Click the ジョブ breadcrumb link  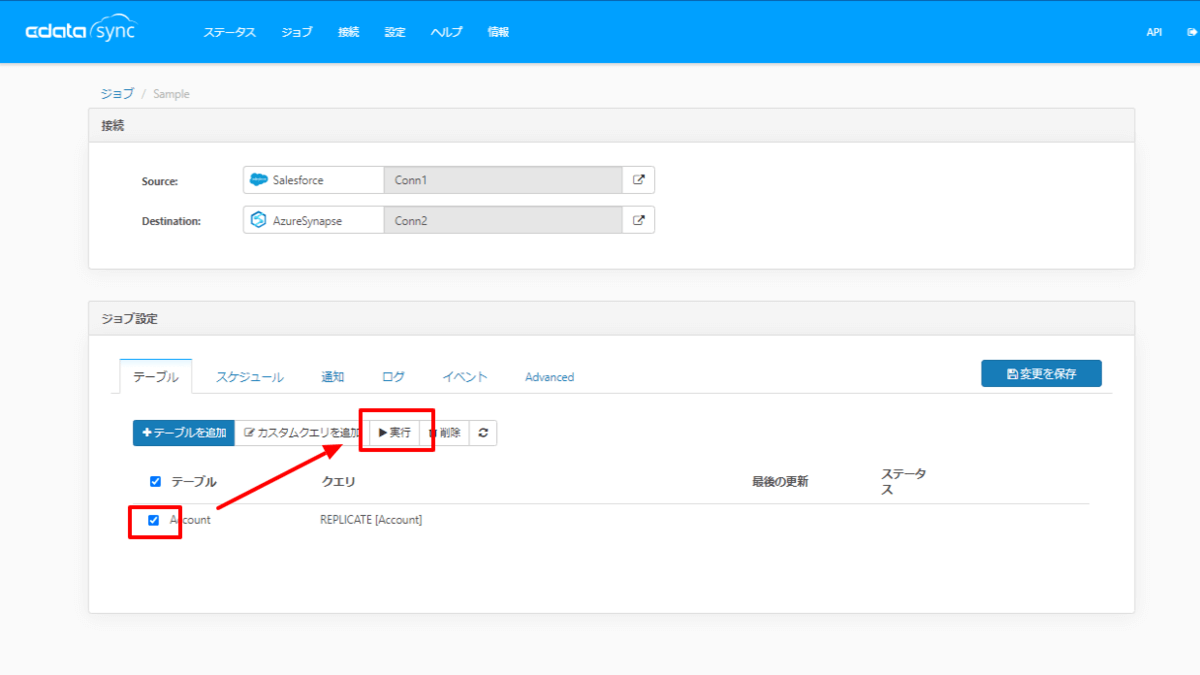click(117, 93)
